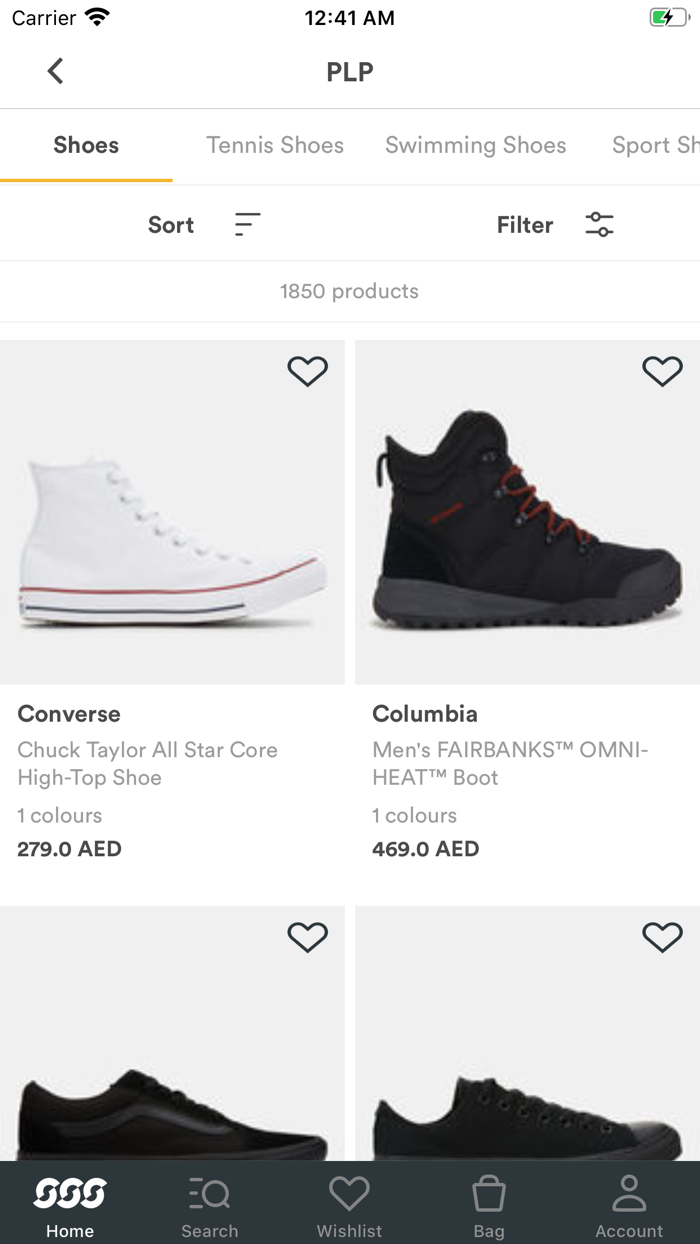Open Chuck Taylor All Star Core link

point(147,763)
